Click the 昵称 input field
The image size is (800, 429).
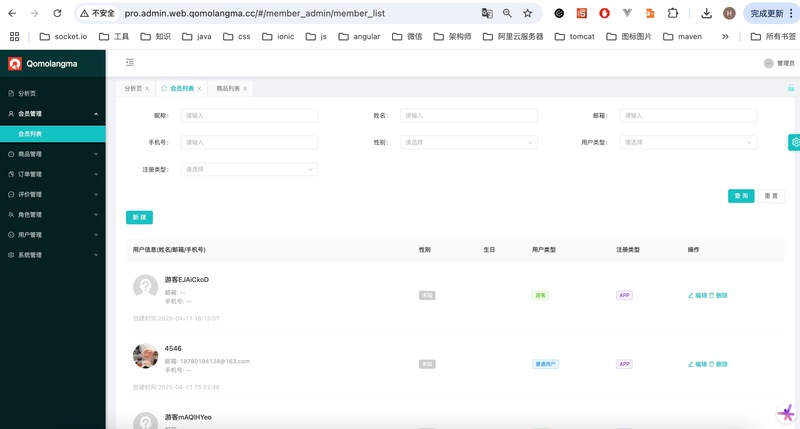249,115
